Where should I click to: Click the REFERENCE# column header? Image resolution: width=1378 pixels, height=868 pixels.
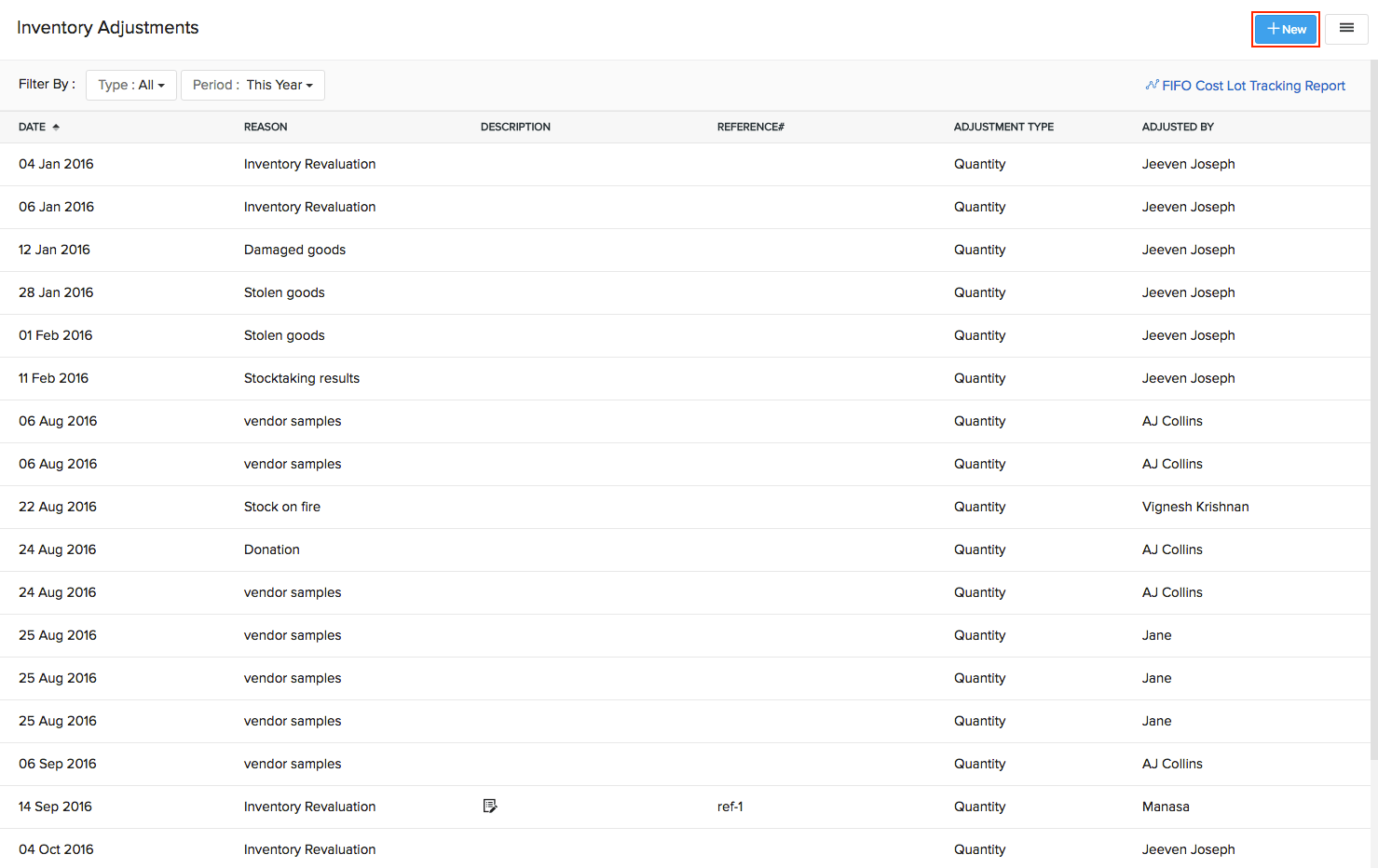(x=750, y=127)
